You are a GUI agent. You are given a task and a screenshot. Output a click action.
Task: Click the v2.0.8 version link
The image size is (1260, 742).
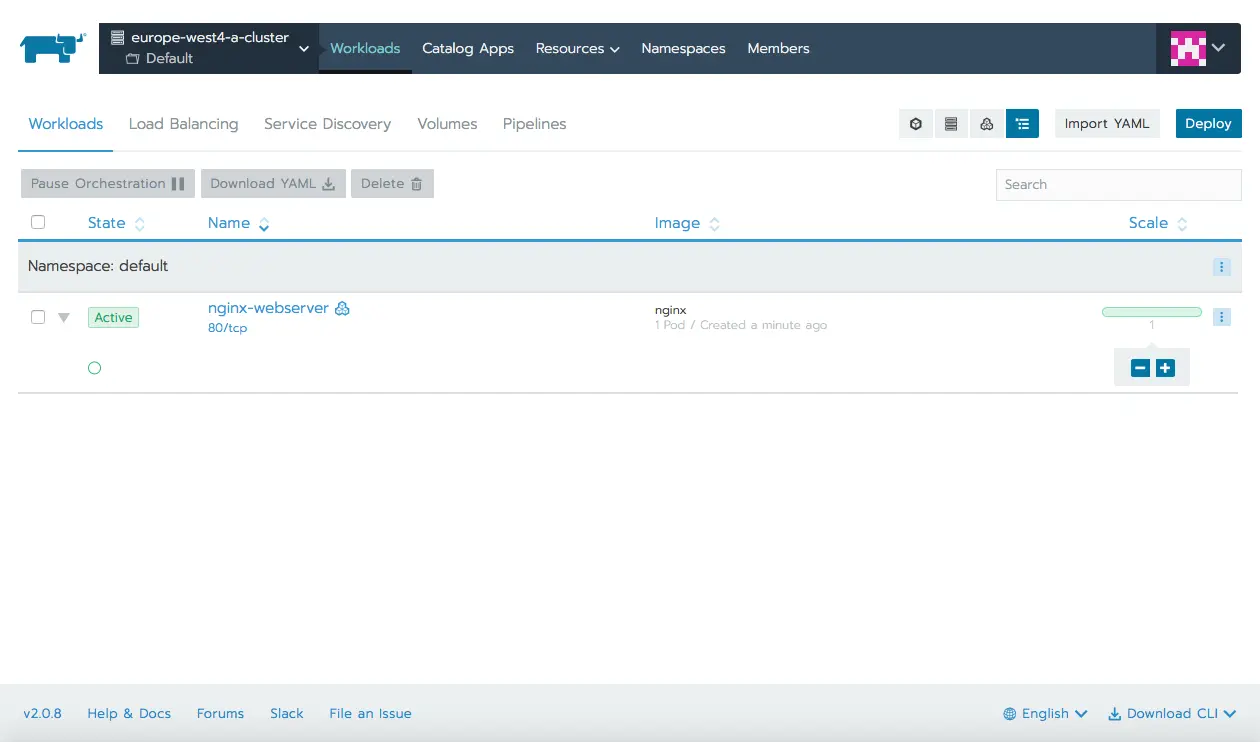[43, 714]
